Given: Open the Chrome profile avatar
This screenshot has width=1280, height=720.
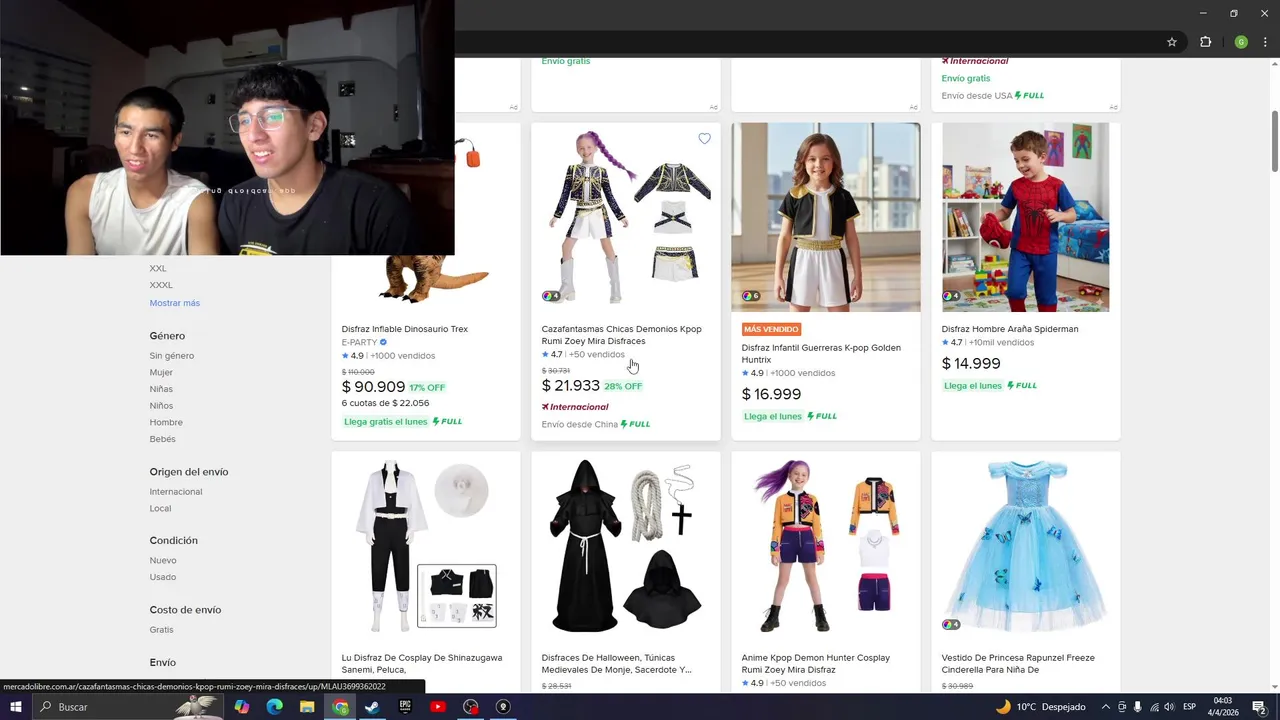Looking at the screenshot, I should [x=1241, y=42].
